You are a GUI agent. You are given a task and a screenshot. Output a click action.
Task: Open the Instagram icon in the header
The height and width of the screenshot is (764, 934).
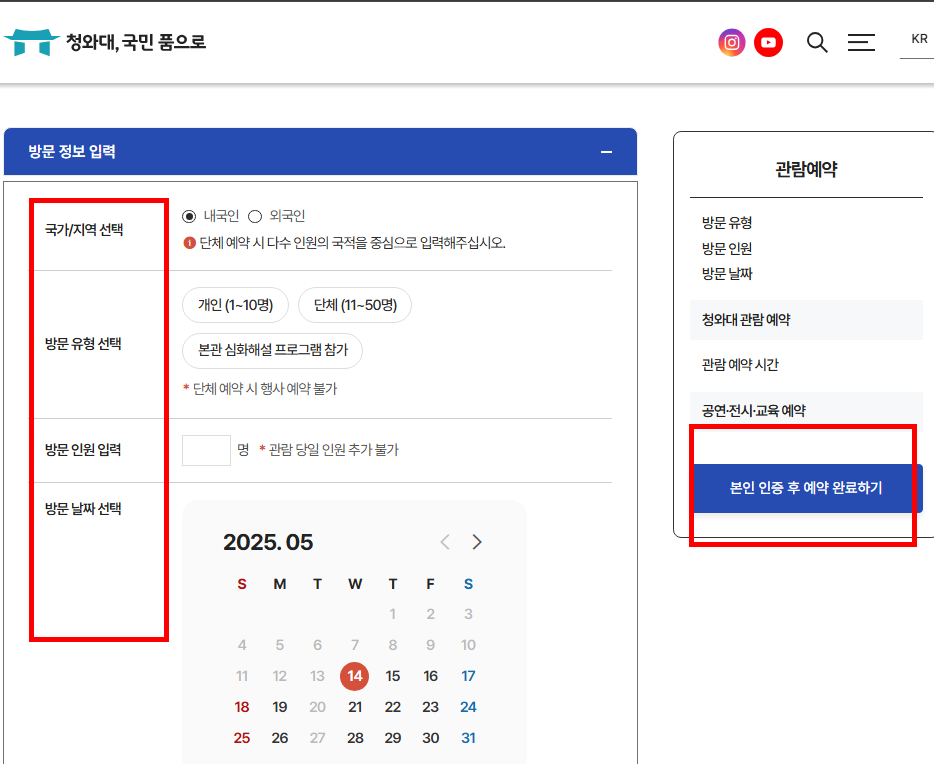(x=731, y=42)
